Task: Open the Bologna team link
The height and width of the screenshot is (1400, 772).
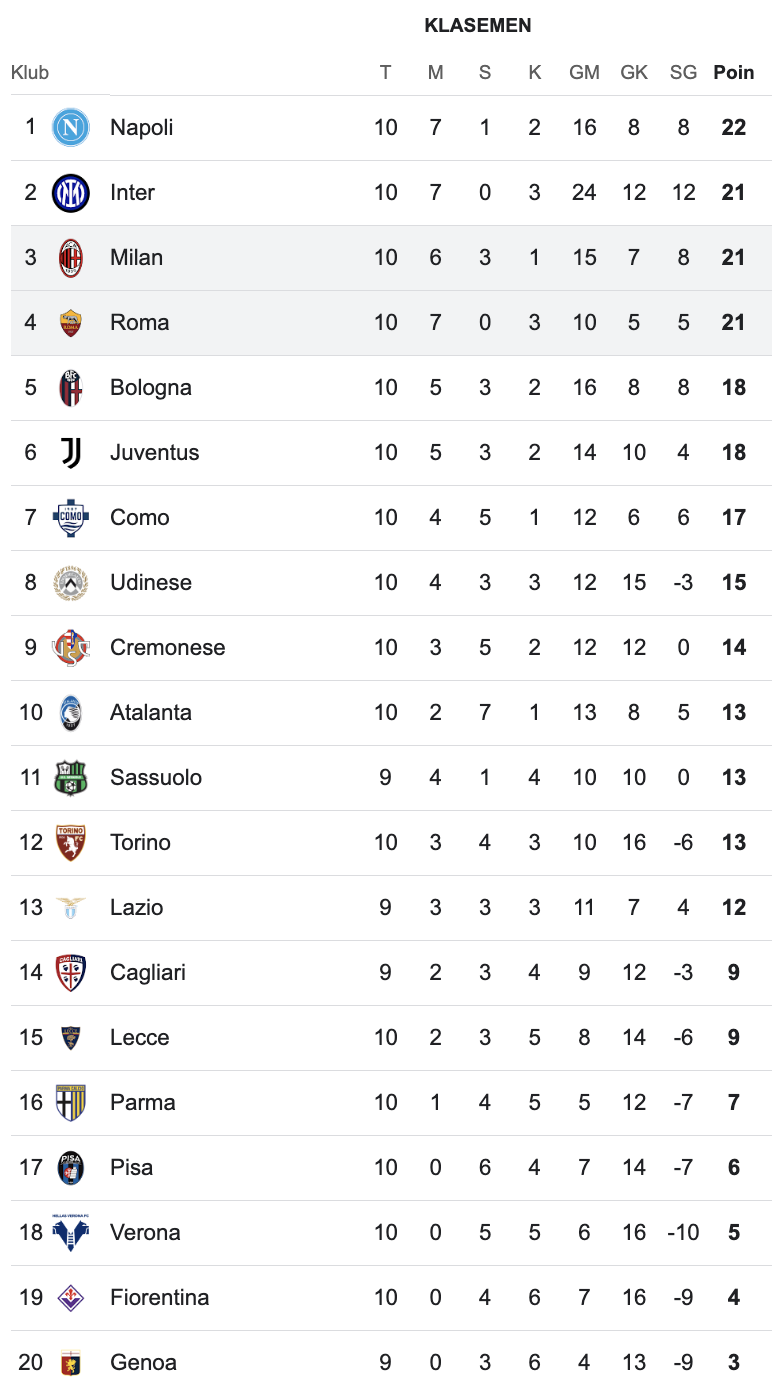Action: (151, 387)
